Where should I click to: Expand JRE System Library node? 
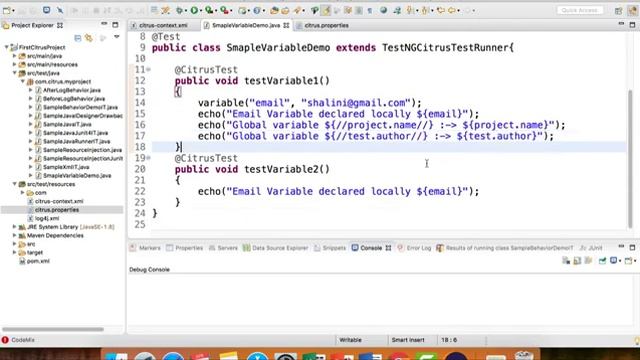tap(14, 227)
